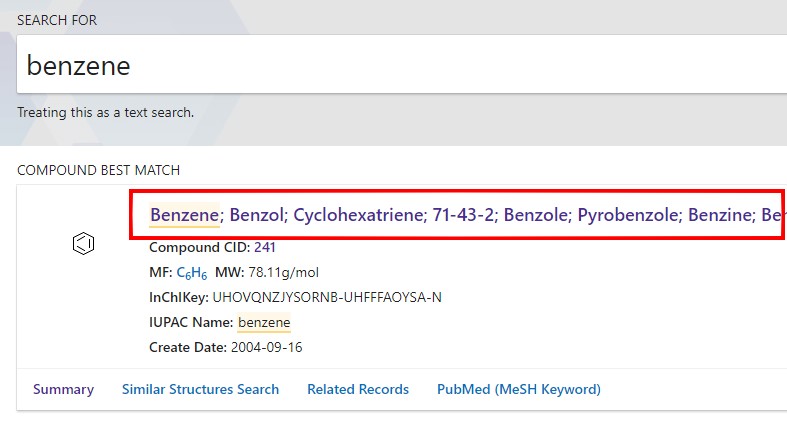Click the Benzol synonym in the title

click(x=256, y=215)
